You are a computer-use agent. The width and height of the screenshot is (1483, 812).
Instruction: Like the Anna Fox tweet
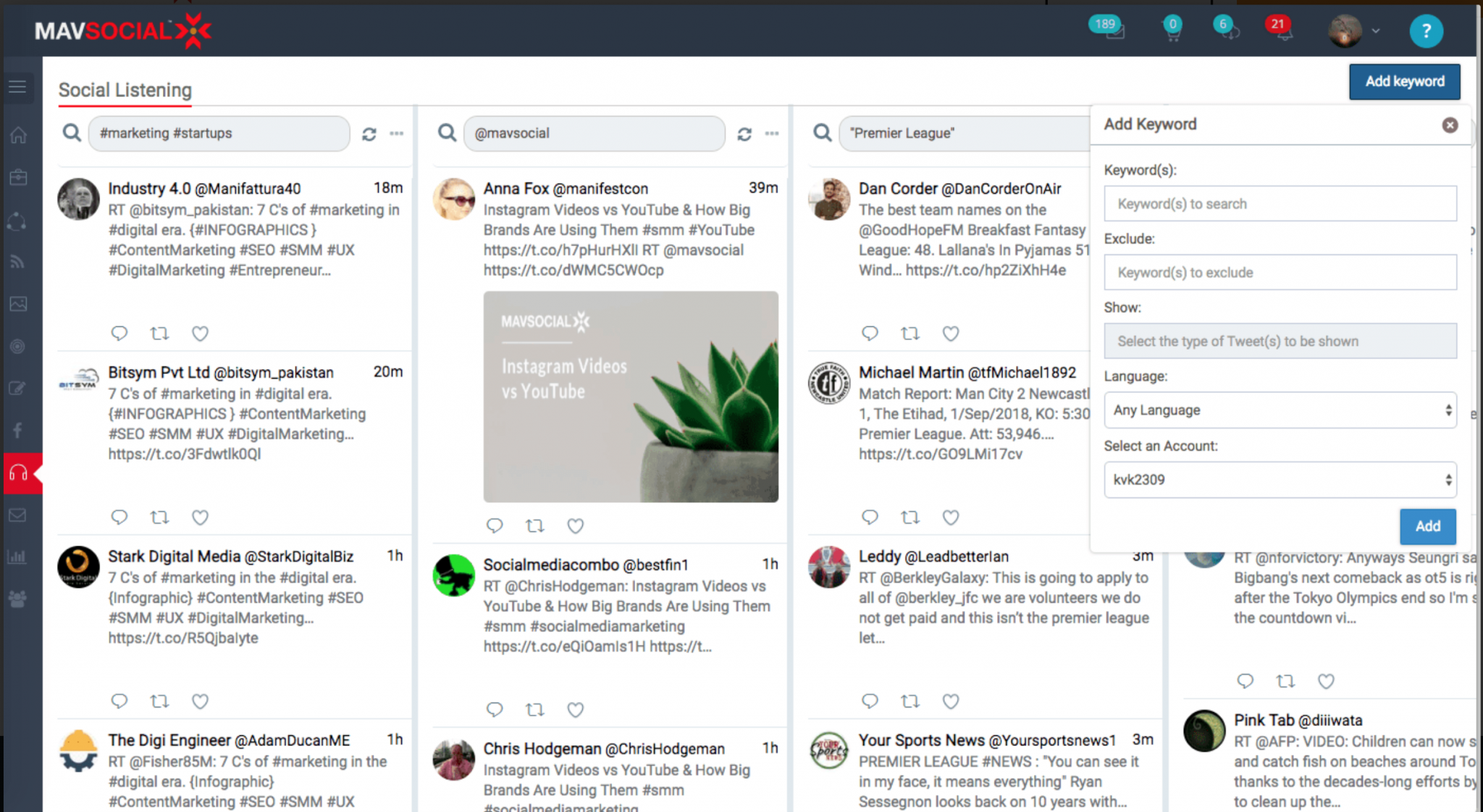tap(575, 526)
